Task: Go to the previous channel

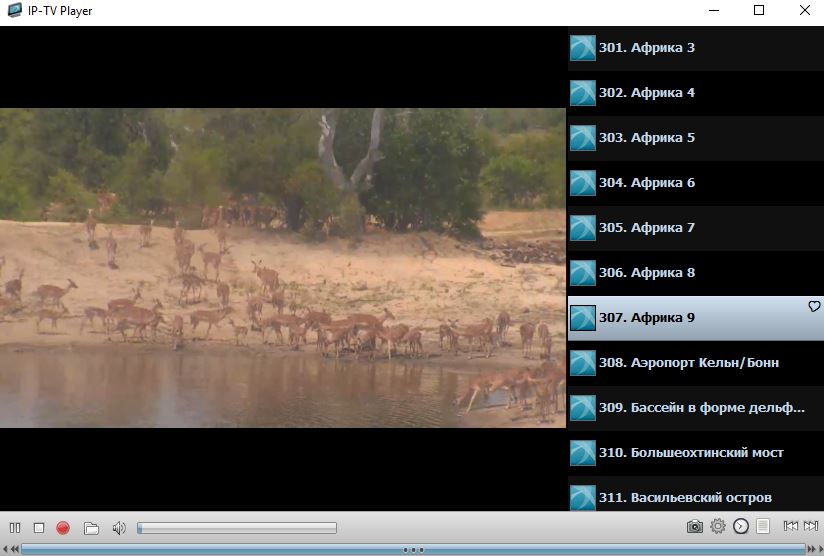Action: tap(790, 526)
